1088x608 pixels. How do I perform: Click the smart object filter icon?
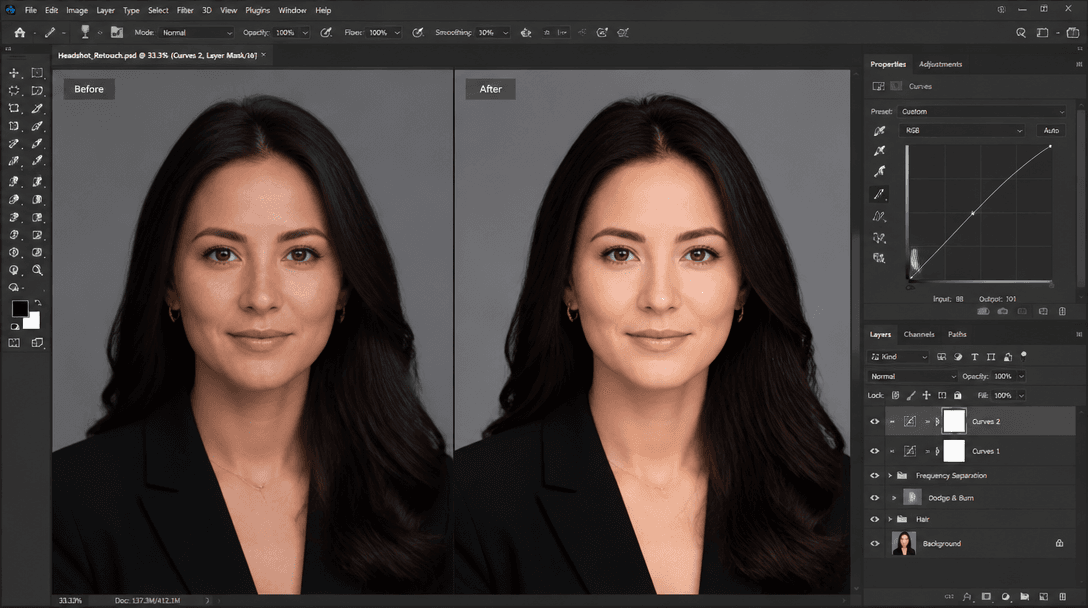(x=1008, y=357)
